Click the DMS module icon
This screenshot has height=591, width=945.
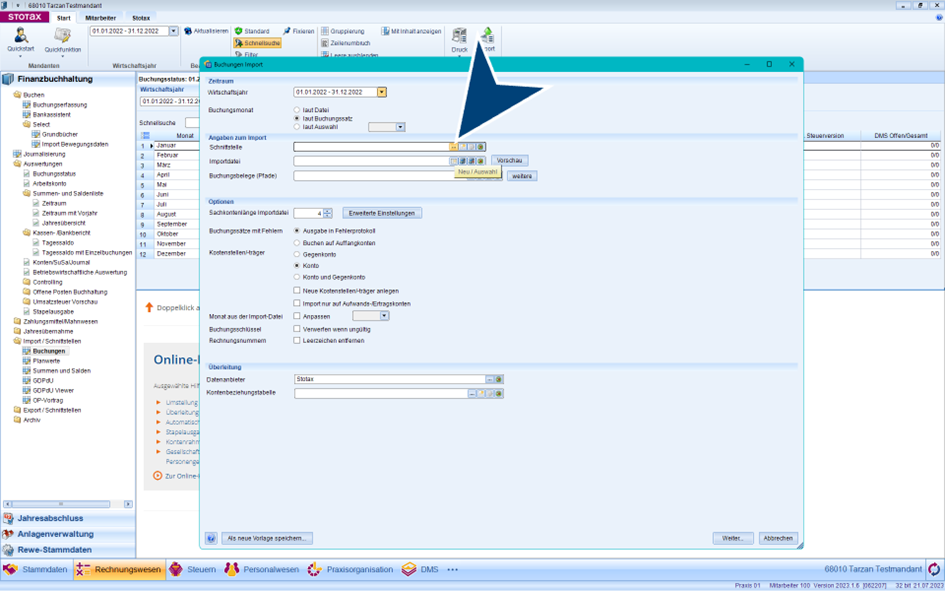click(x=409, y=569)
